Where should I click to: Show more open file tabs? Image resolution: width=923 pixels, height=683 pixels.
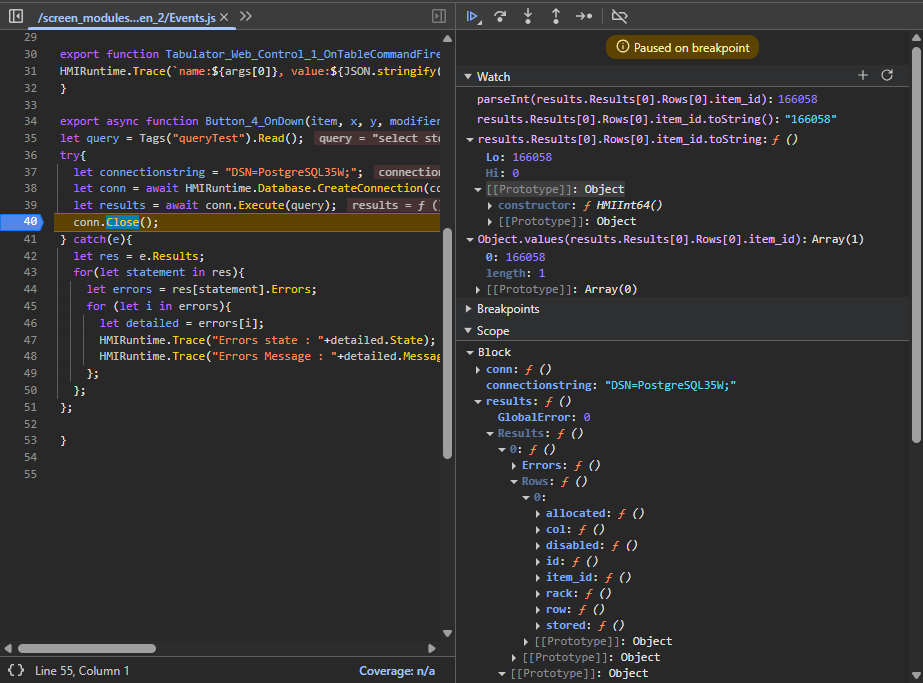(246, 17)
